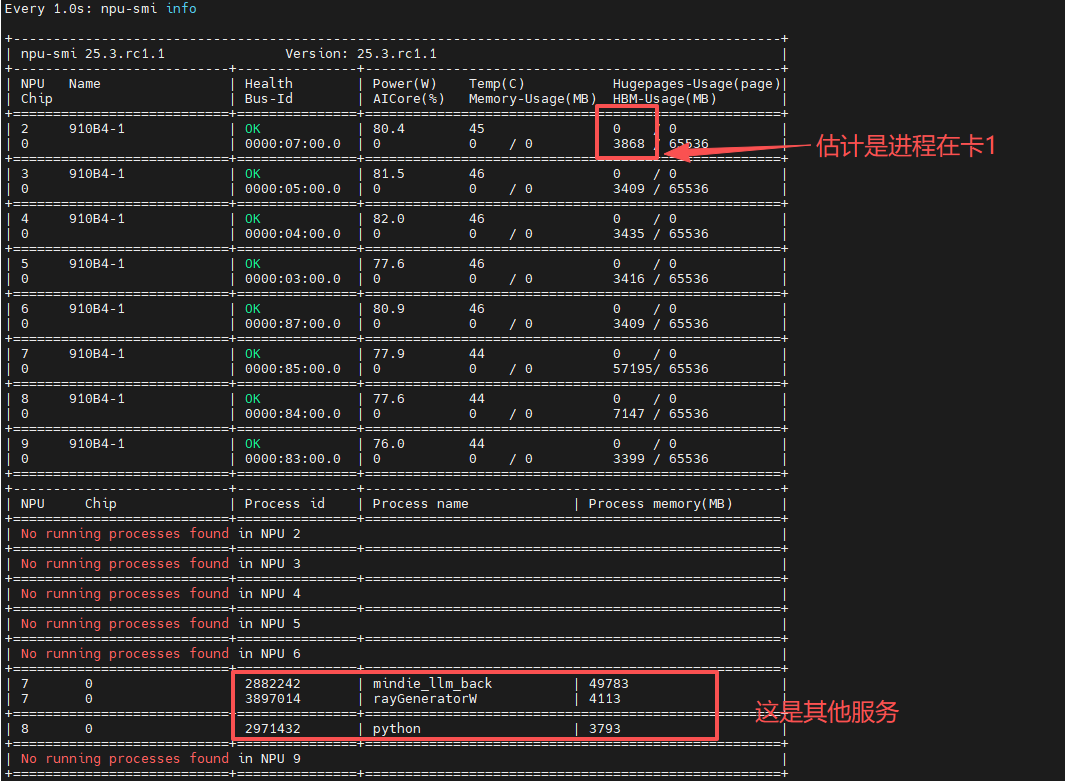1065x781 pixels.
Task: Click the "Process name" column header
Action: tap(420, 503)
